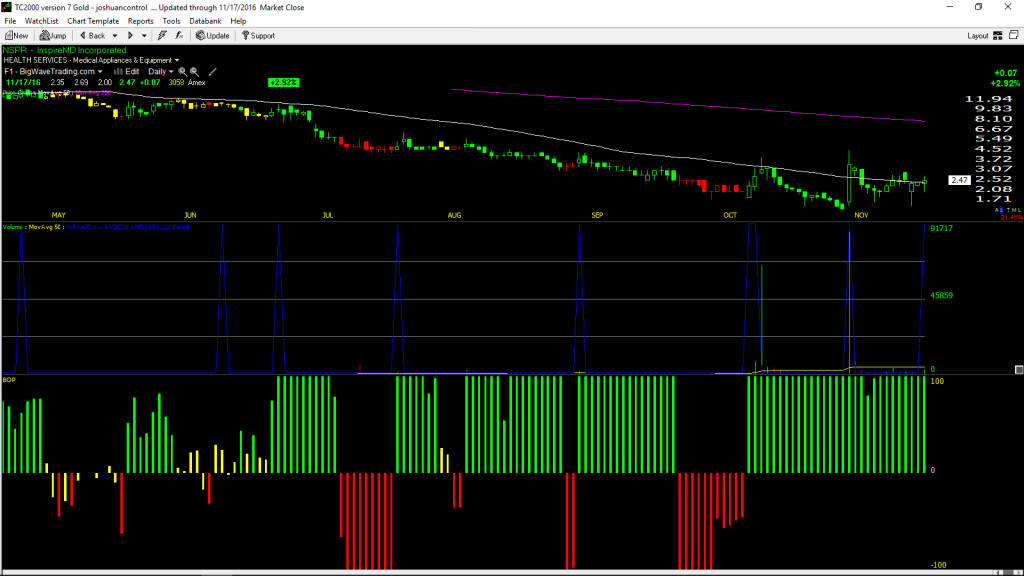This screenshot has width=1024, height=576.
Task: Click the second magnifier zoom icon
Action: (195, 72)
